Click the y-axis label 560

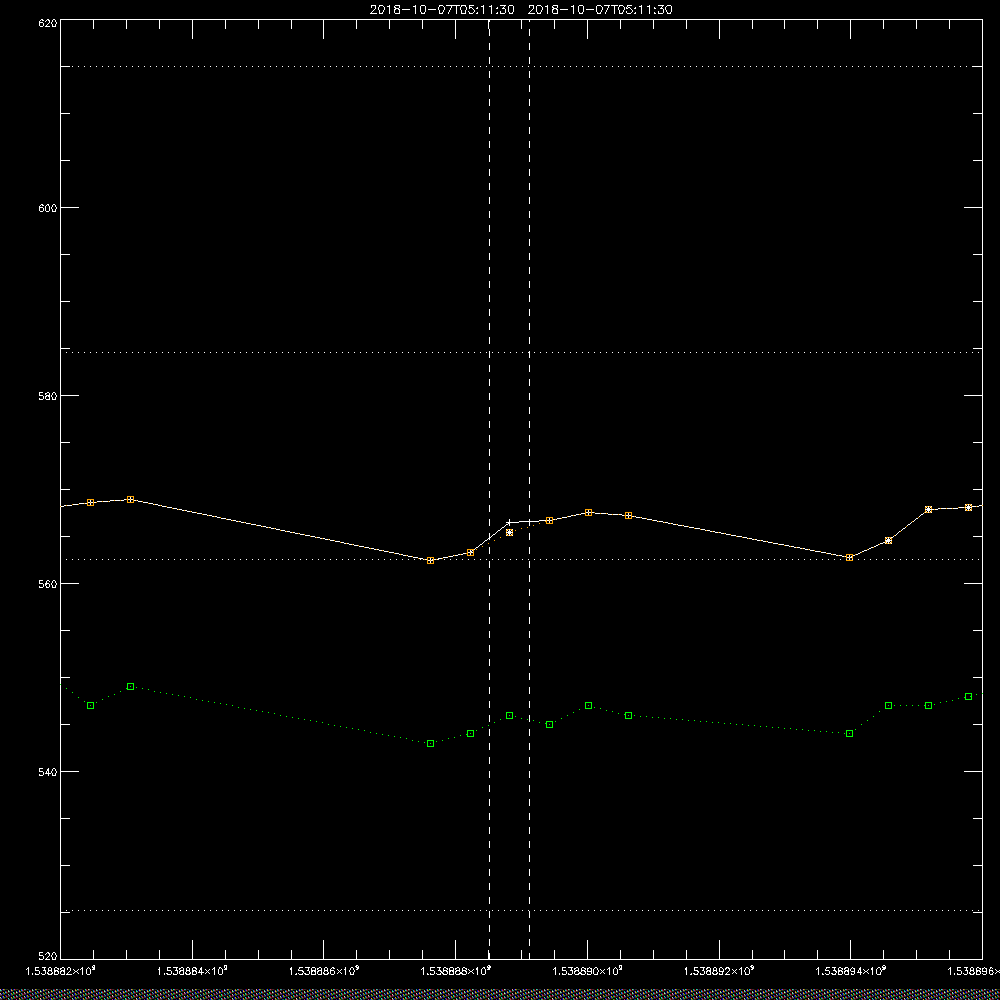[48, 584]
